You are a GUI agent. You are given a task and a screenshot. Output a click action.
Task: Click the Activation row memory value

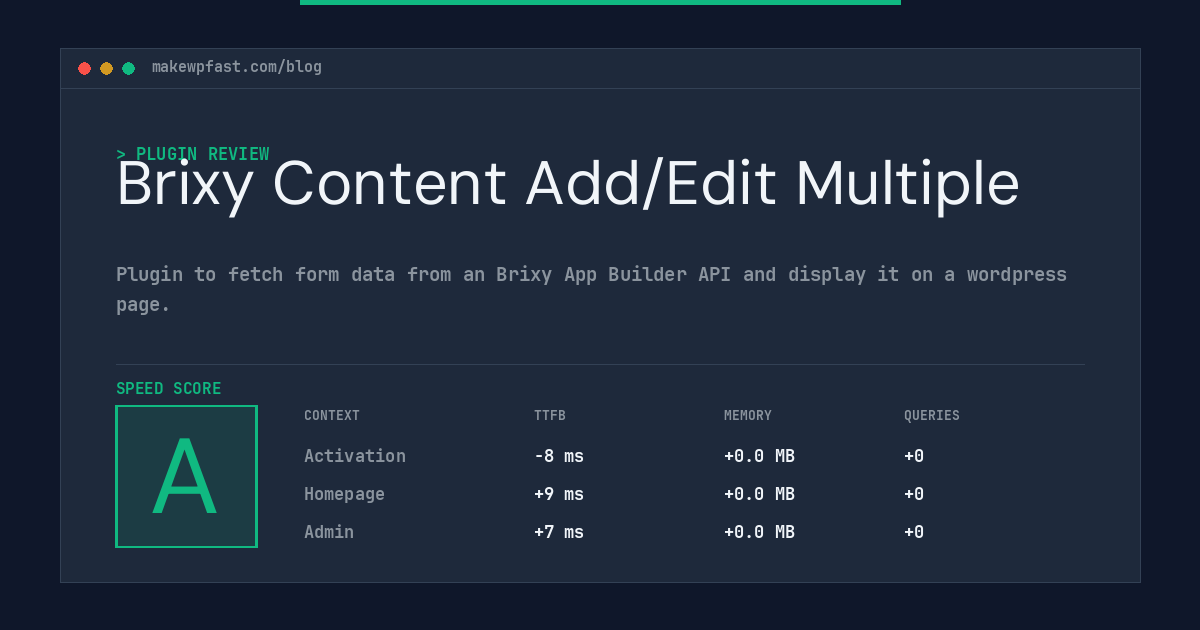pyautogui.click(x=759, y=456)
